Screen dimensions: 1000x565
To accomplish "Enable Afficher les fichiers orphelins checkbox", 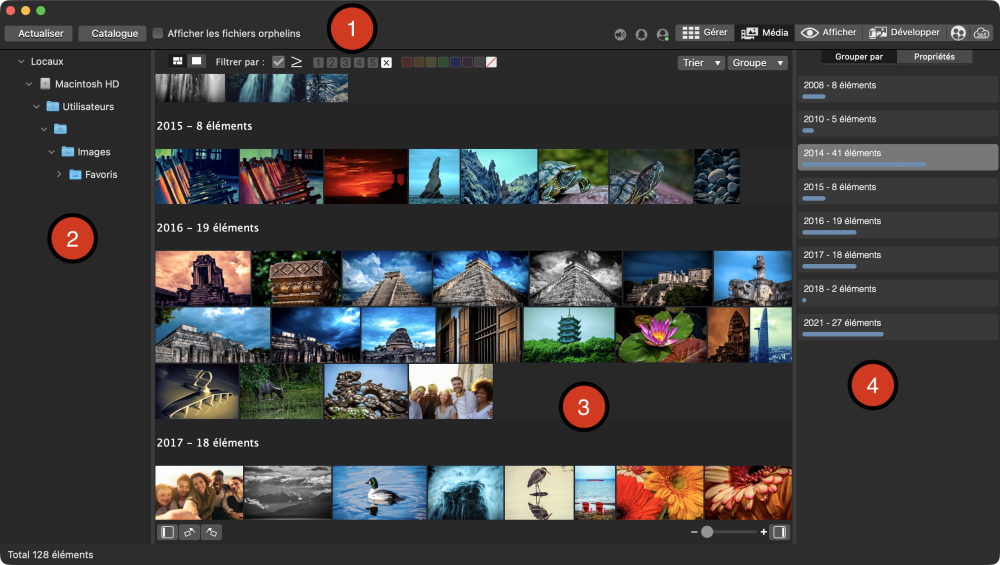I will 158,33.
